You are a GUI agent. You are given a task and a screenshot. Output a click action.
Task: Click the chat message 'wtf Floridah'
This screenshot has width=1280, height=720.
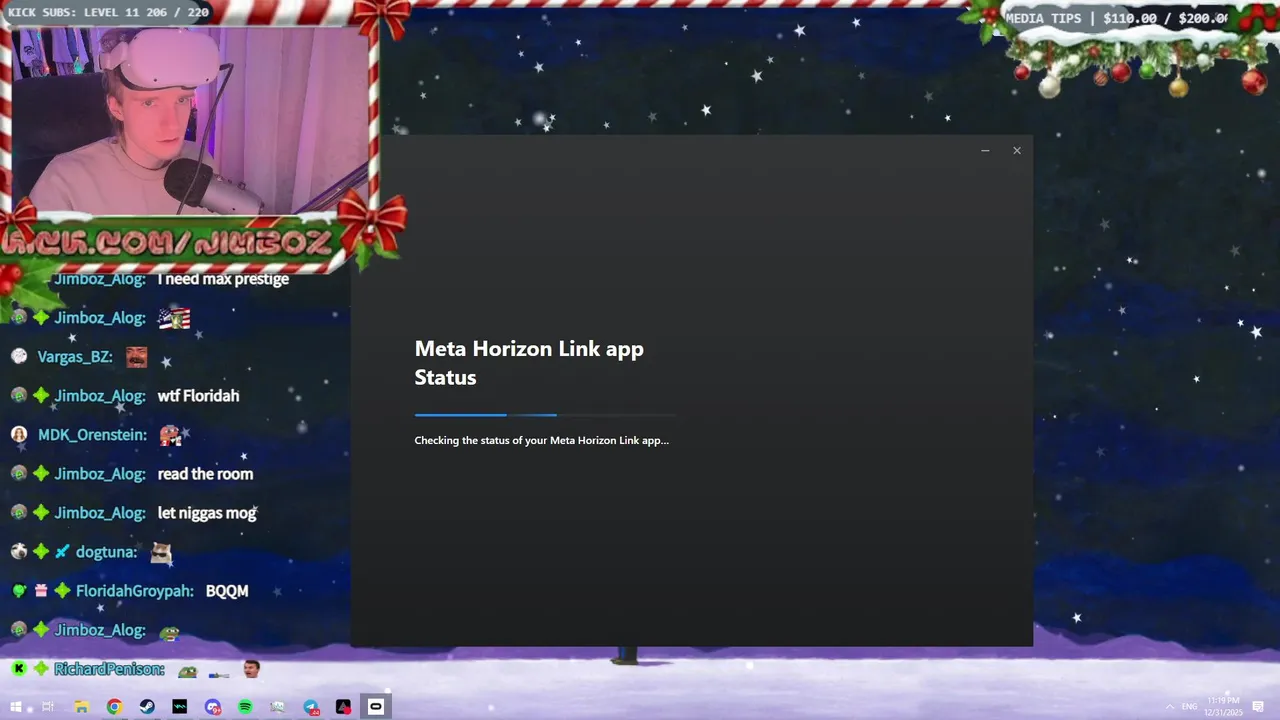(x=198, y=396)
